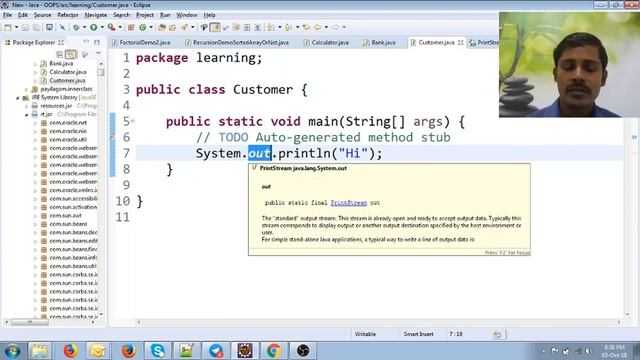
Task: Switch to RecursionDemoSortedArrayOrNot.java tab
Action: point(237,42)
